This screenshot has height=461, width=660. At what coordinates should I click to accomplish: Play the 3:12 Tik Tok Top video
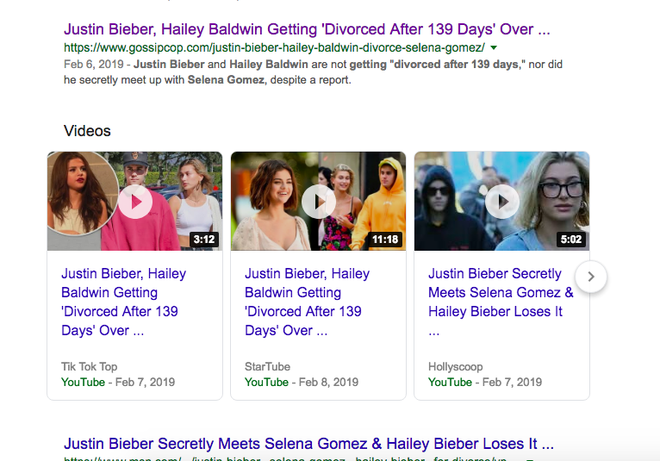point(135,202)
